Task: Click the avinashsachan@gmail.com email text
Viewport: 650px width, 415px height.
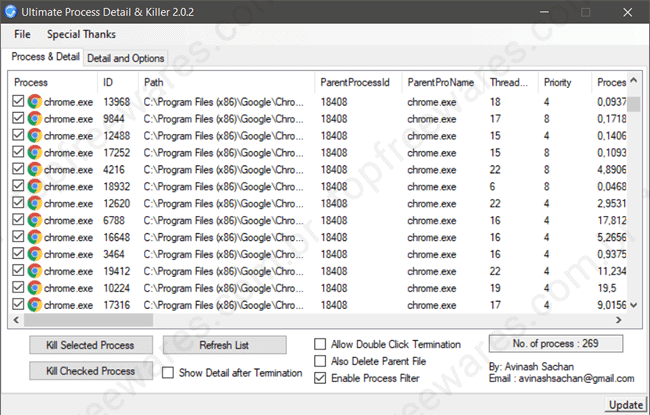Action: tap(576, 379)
